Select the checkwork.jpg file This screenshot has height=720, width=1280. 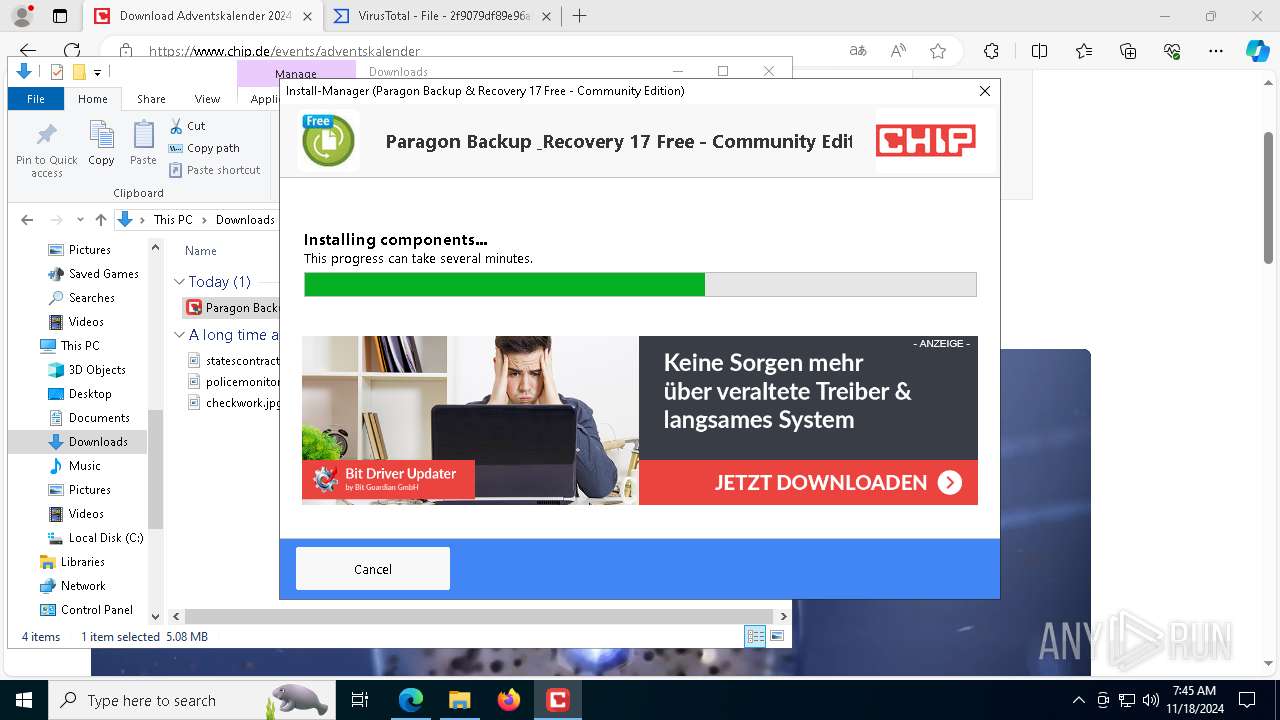coord(233,403)
